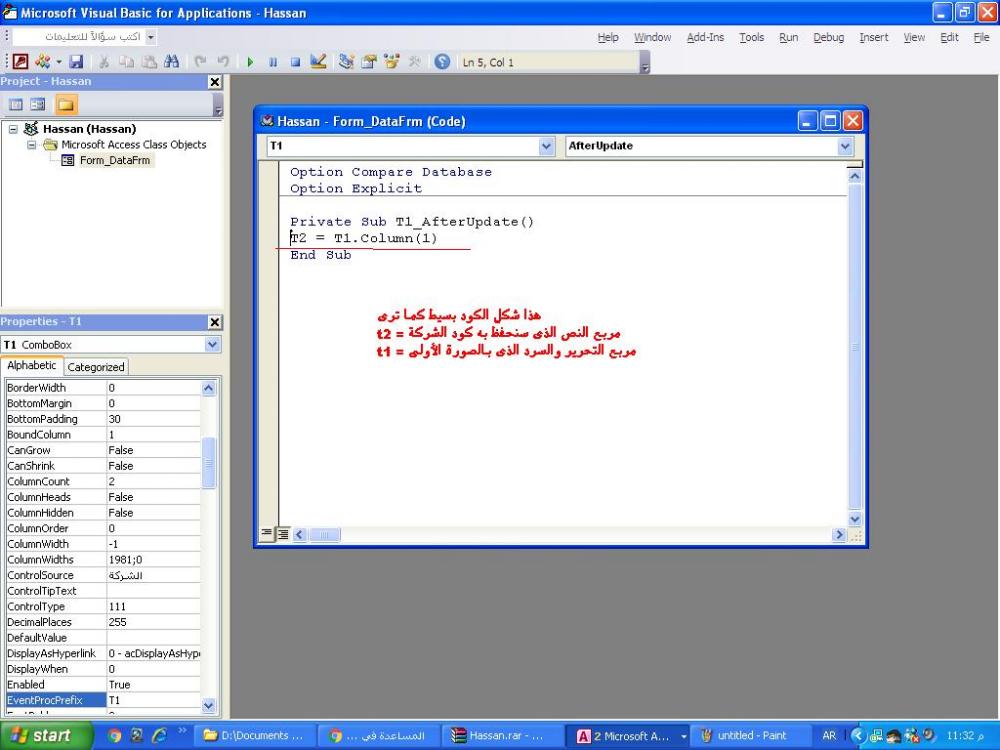
Task: Click the Reset stop icon
Action: [295, 62]
